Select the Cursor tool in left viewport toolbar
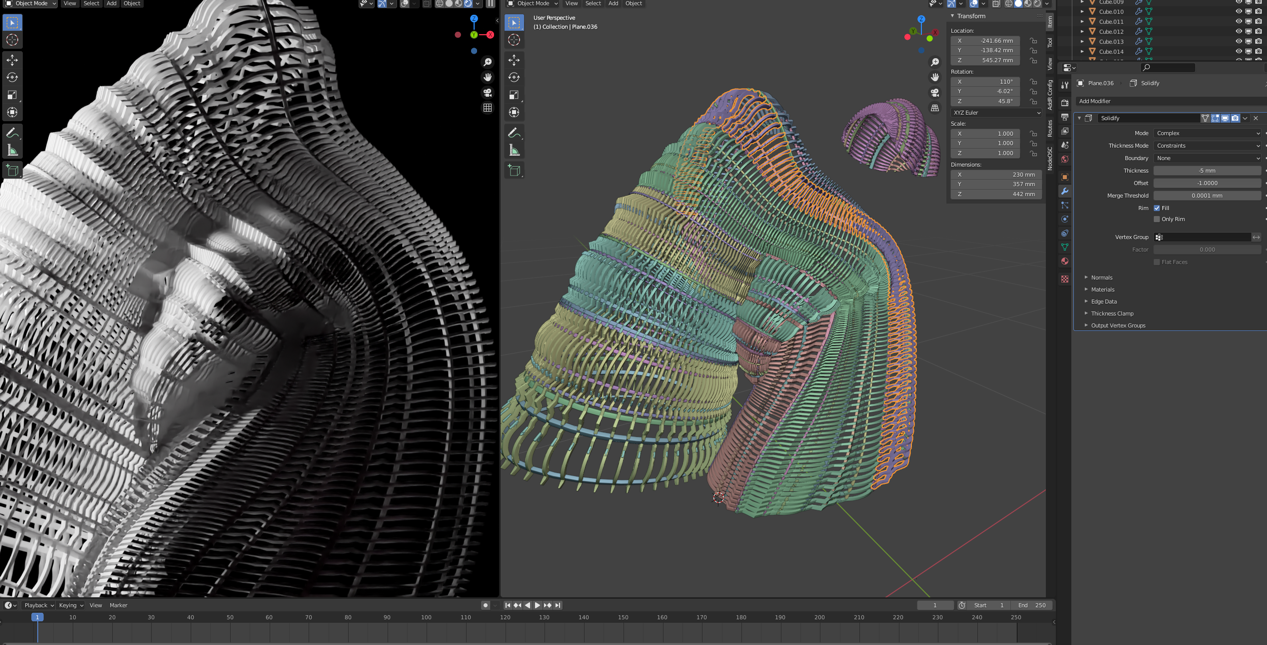 pos(12,40)
